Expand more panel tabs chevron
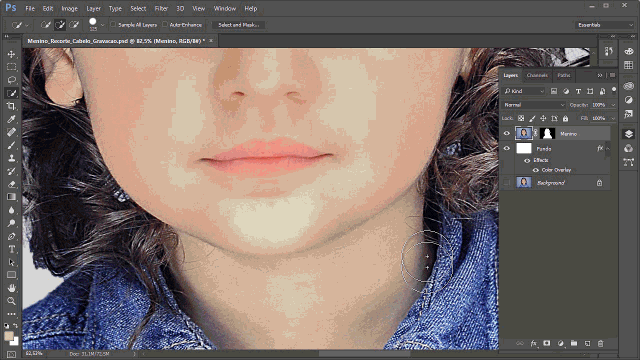This screenshot has width=640, height=360. [600, 76]
